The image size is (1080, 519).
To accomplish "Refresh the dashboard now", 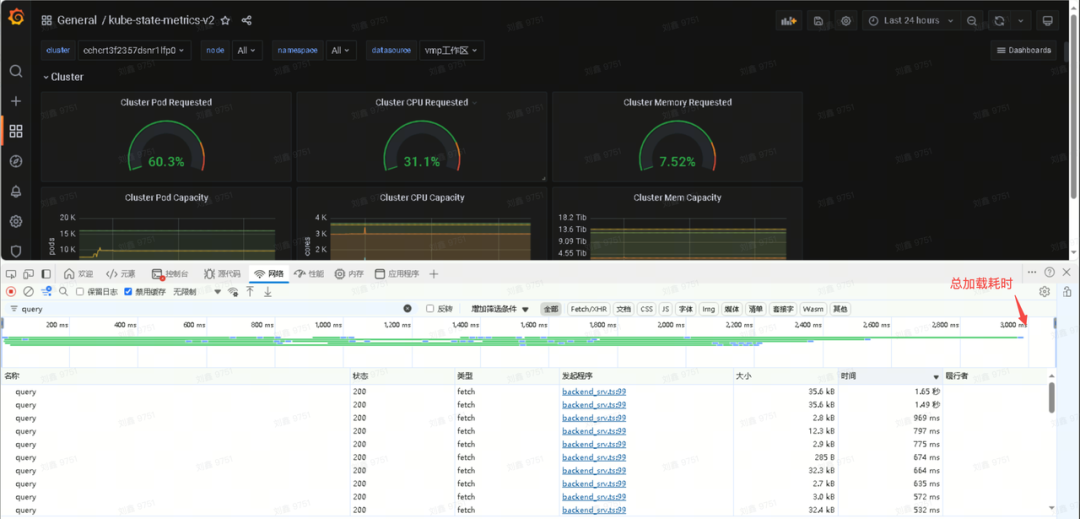I will (x=999, y=21).
